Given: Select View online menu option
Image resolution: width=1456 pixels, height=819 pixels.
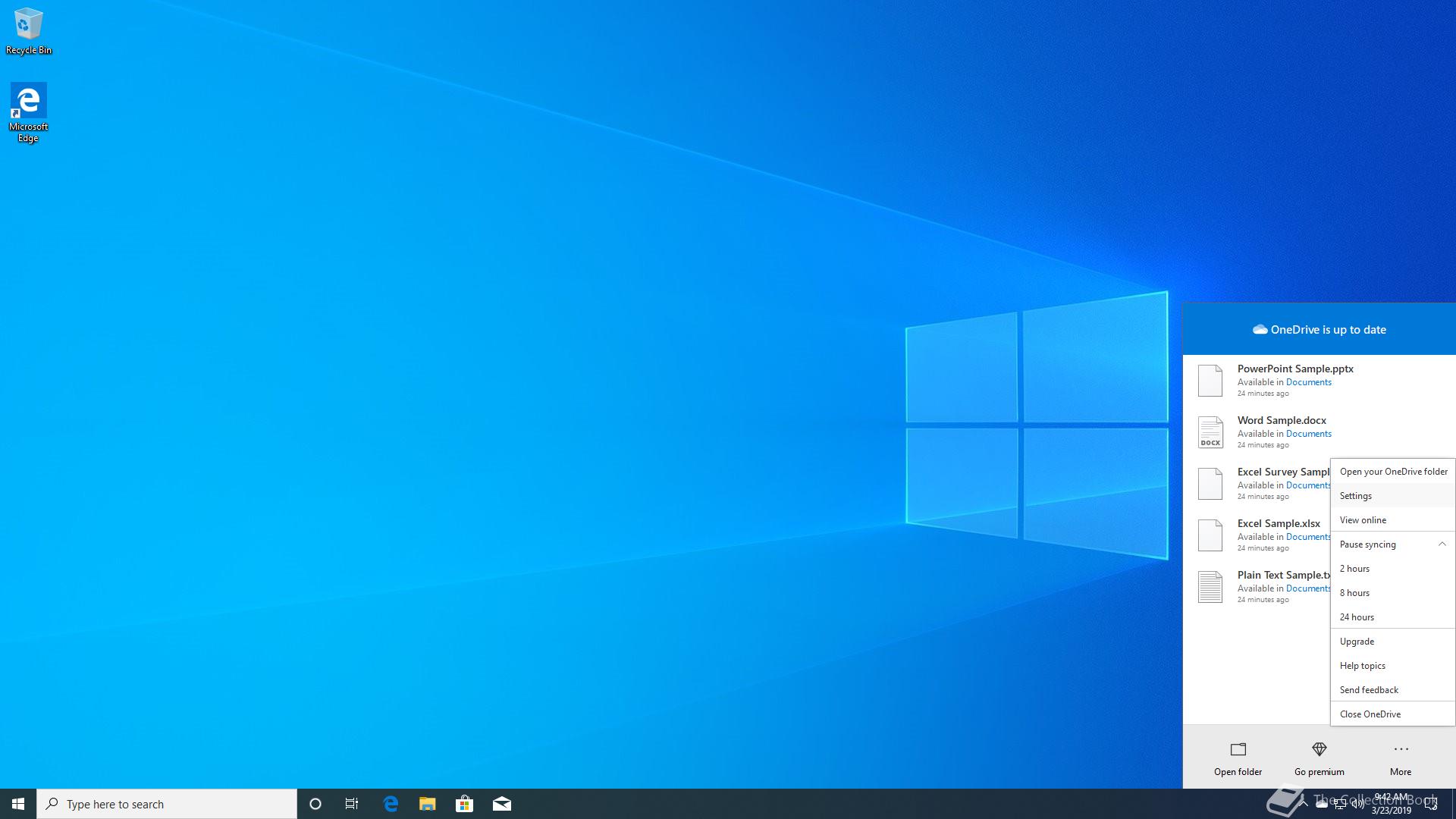Looking at the screenshot, I should [x=1363, y=520].
